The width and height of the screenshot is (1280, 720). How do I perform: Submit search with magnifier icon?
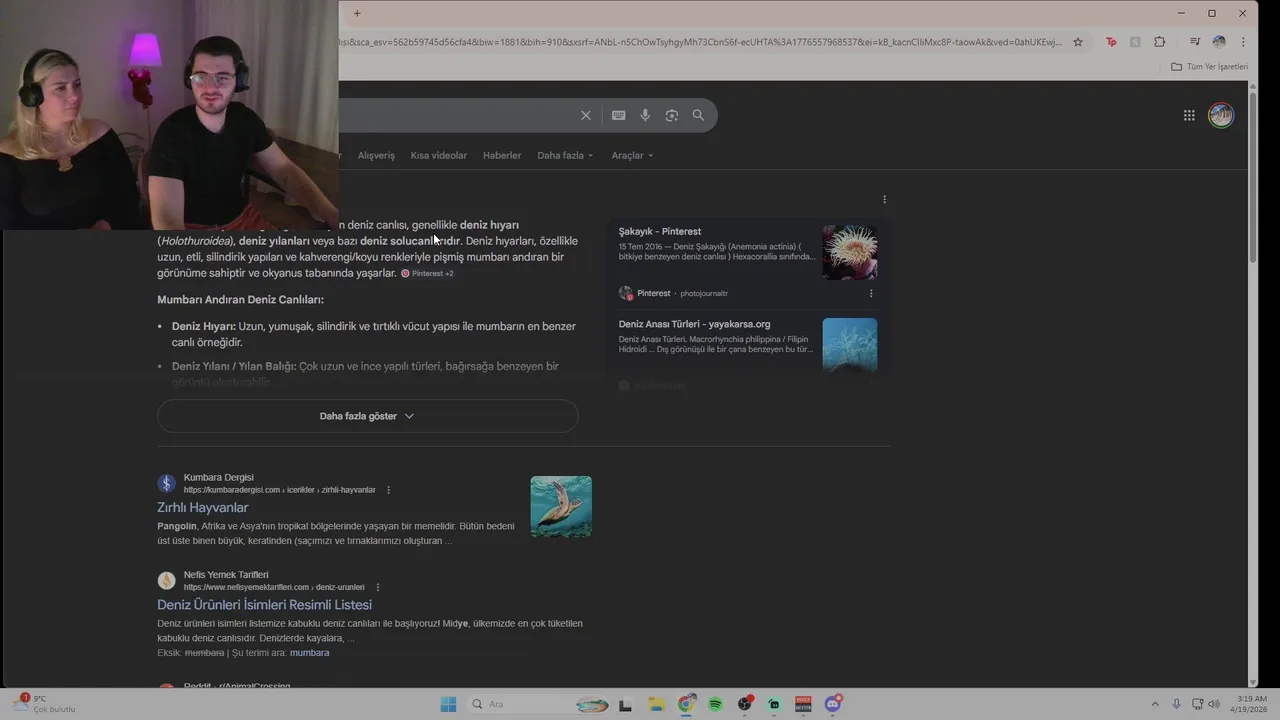click(698, 115)
